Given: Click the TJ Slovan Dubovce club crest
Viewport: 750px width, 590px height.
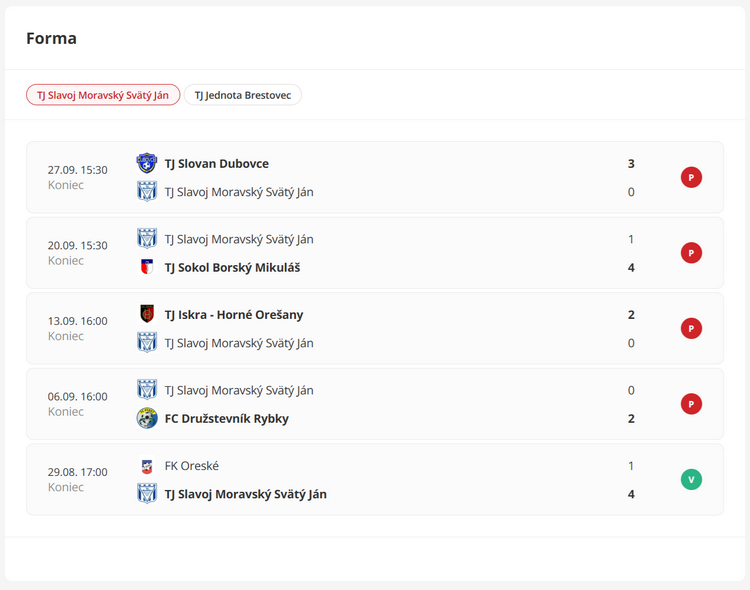Looking at the screenshot, I should click(147, 163).
